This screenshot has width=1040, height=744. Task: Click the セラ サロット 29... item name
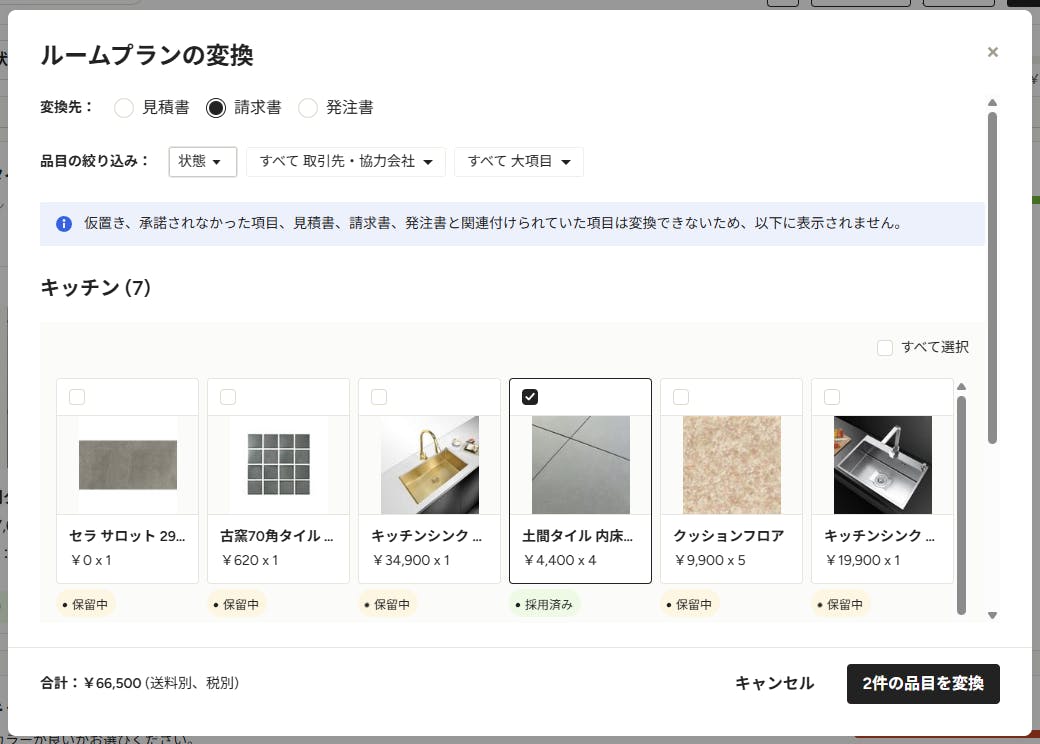click(x=127, y=536)
